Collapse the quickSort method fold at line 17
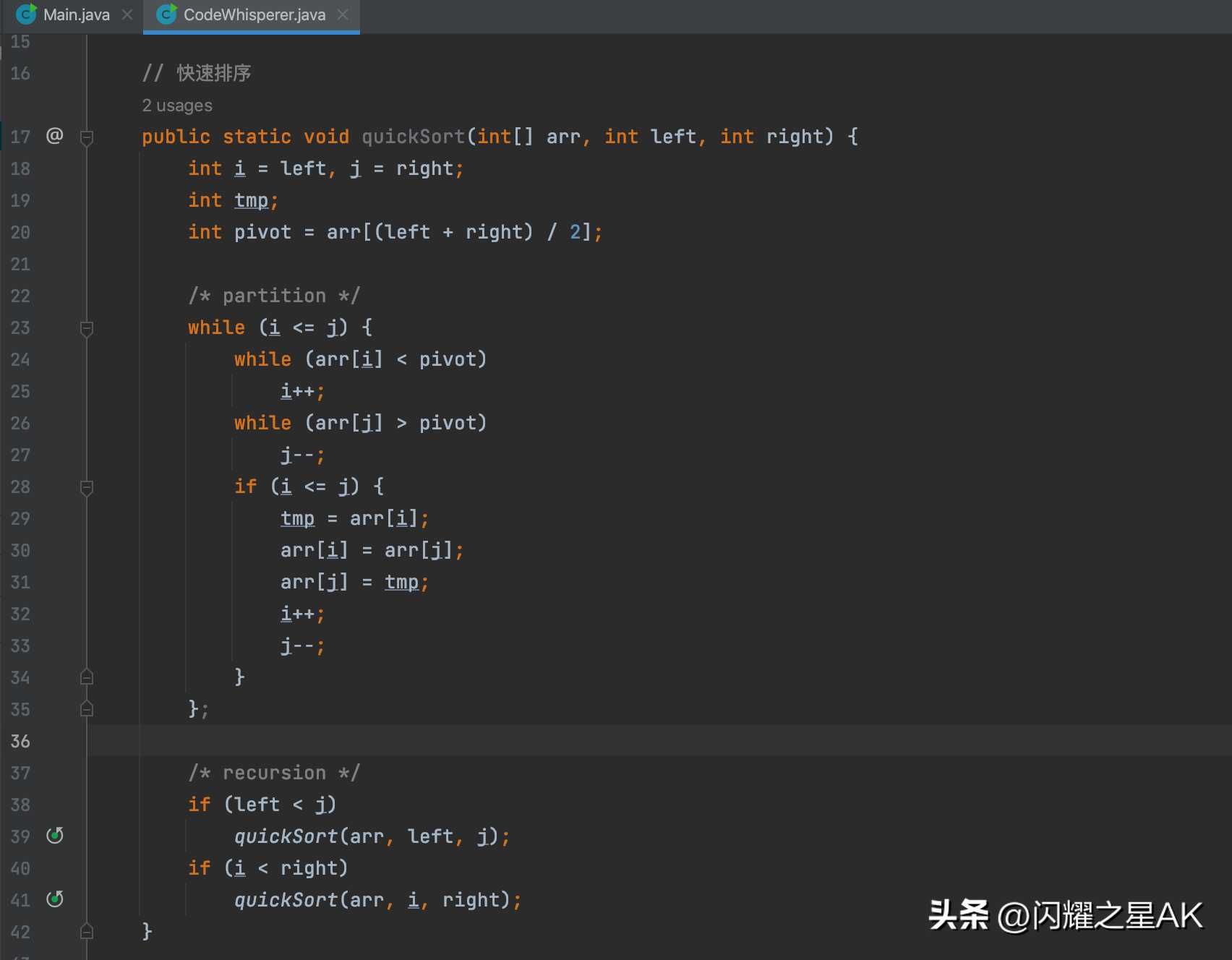 pos(87,137)
